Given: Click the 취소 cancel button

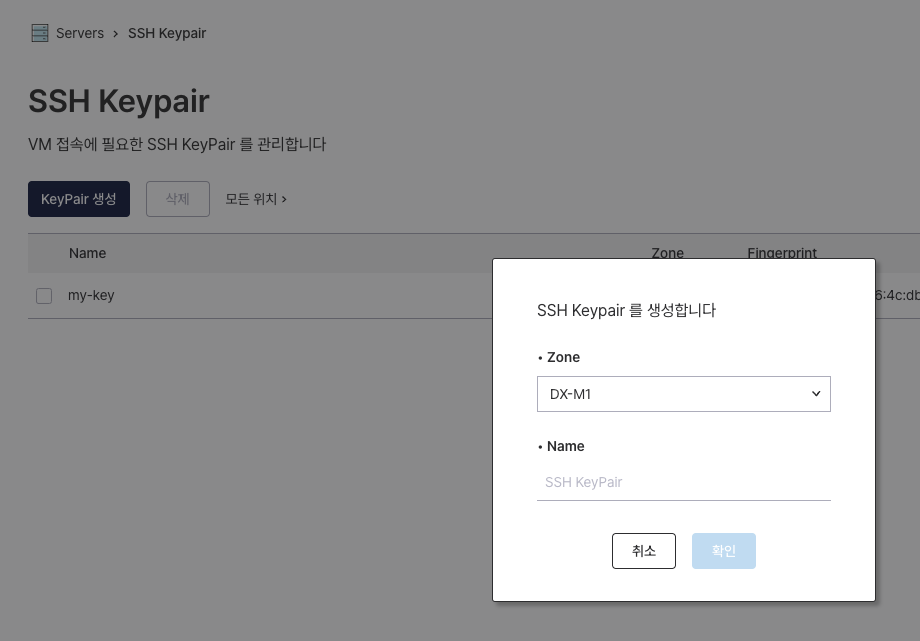Looking at the screenshot, I should [643, 550].
